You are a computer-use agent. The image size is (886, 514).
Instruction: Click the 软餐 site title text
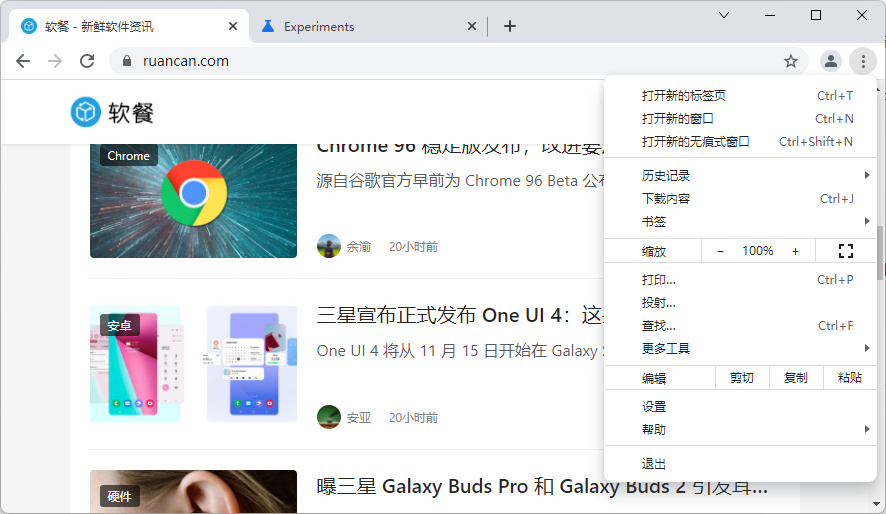point(131,112)
